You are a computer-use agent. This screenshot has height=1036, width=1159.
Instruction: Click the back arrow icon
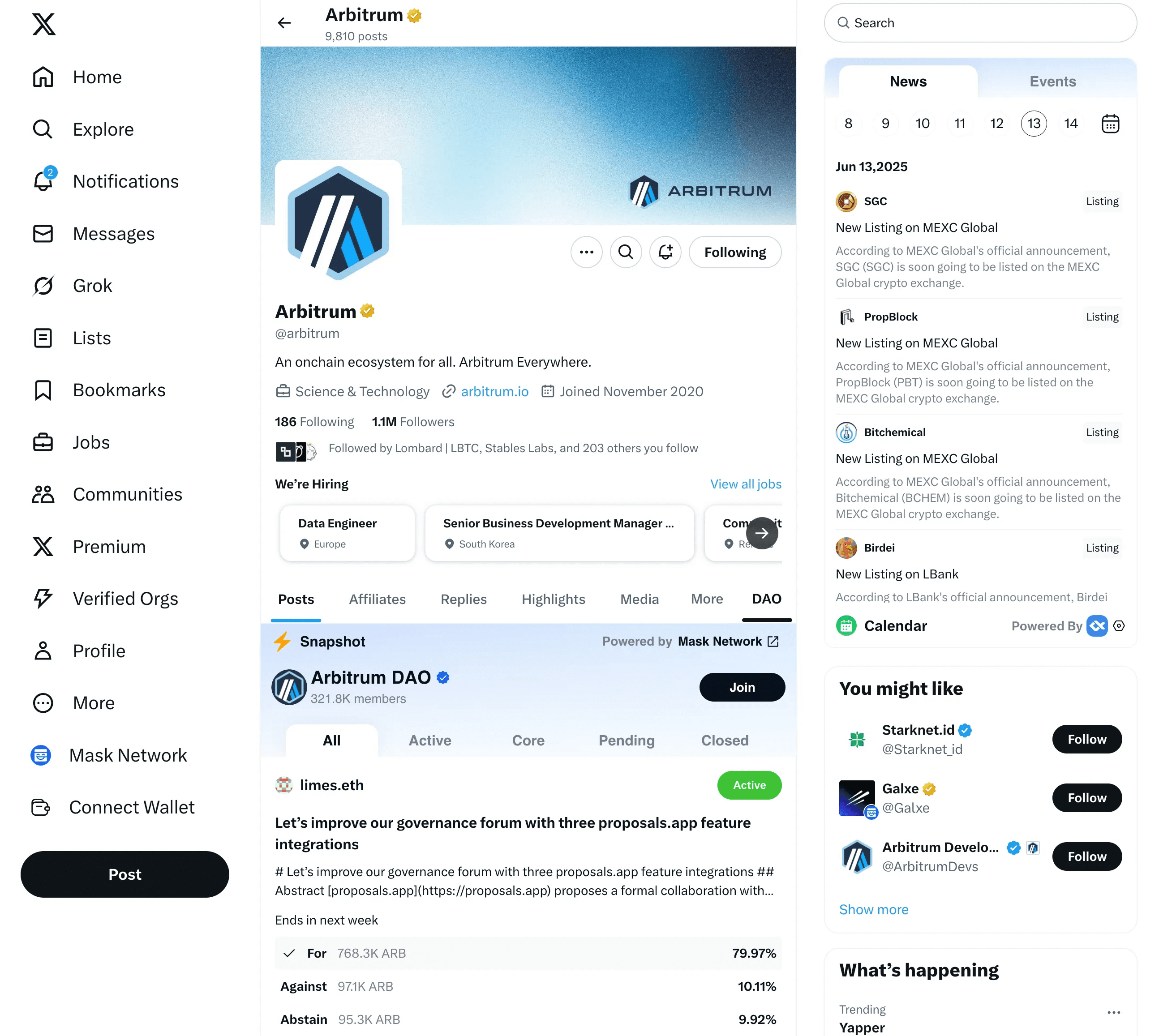click(284, 23)
